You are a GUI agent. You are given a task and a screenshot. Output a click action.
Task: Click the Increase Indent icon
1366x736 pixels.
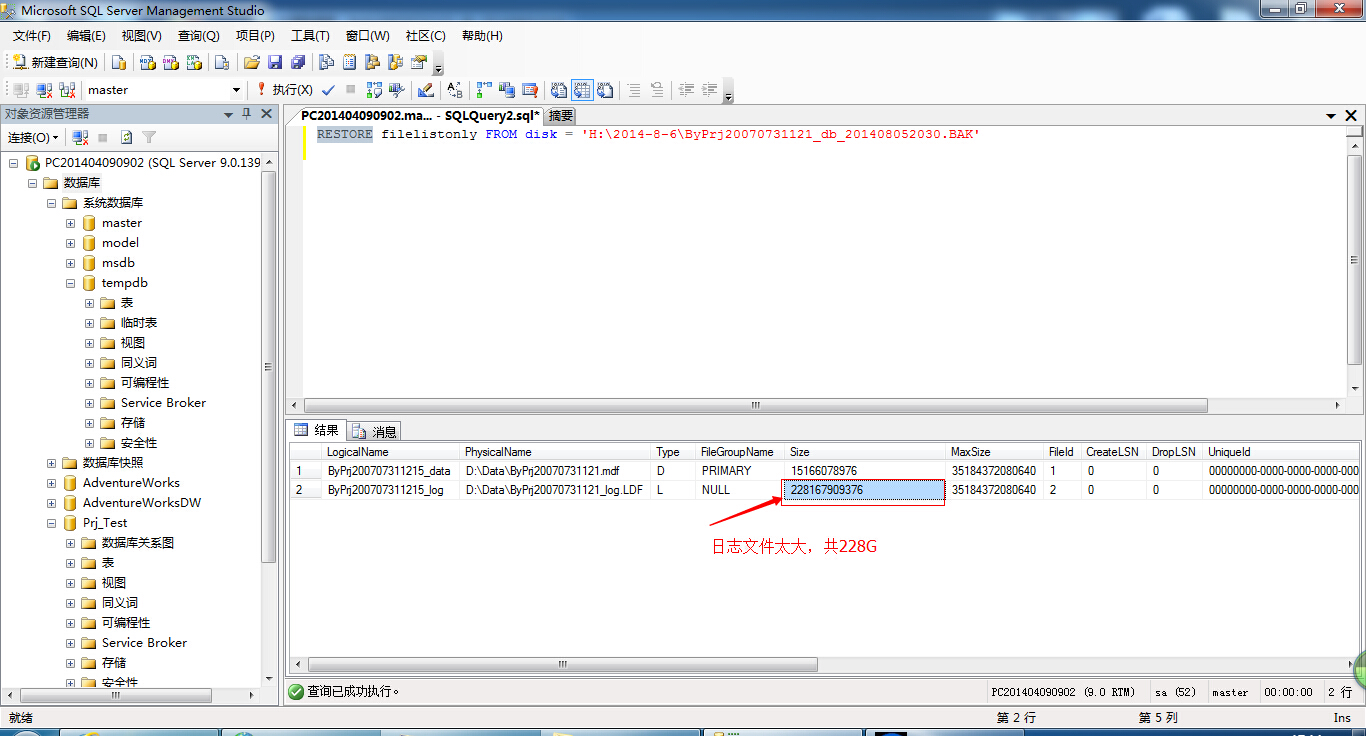click(x=709, y=90)
